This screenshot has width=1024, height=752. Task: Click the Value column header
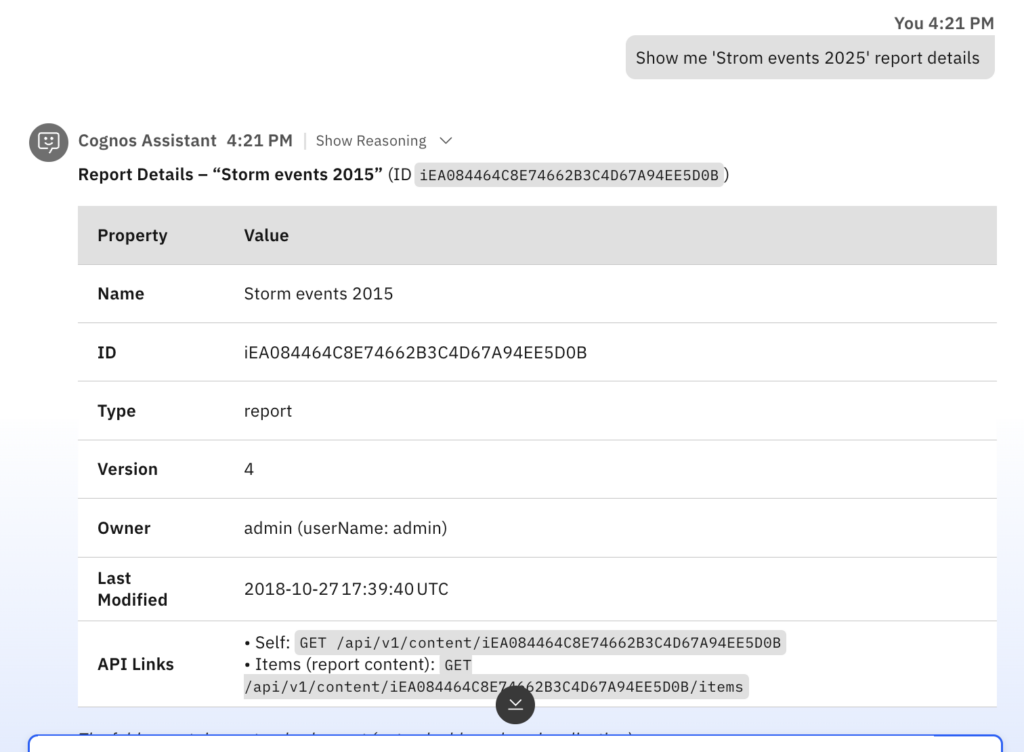(266, 236)
